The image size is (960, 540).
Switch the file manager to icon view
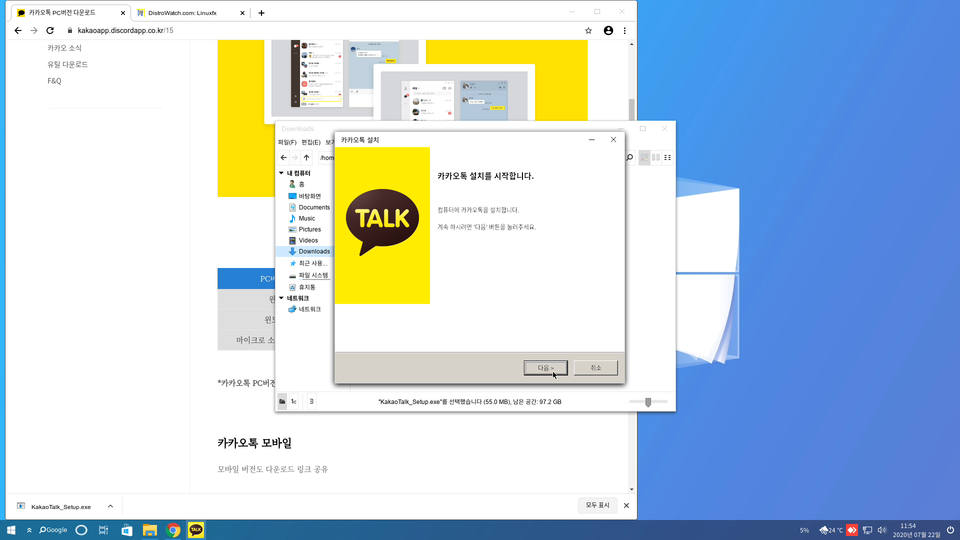coord(644,157)
